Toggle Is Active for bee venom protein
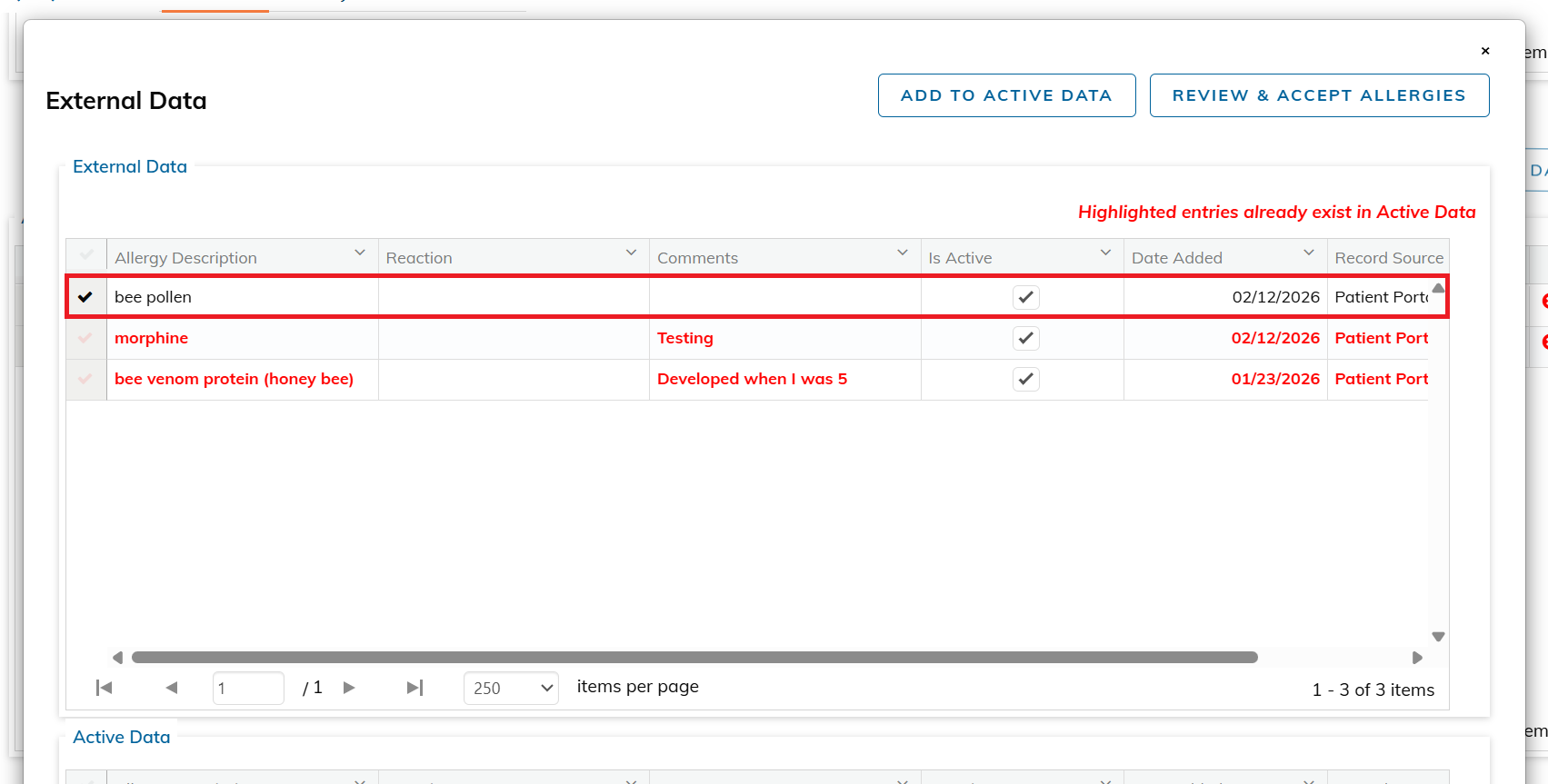This screenshot has height=784, width=1548. coord(1025,379)
